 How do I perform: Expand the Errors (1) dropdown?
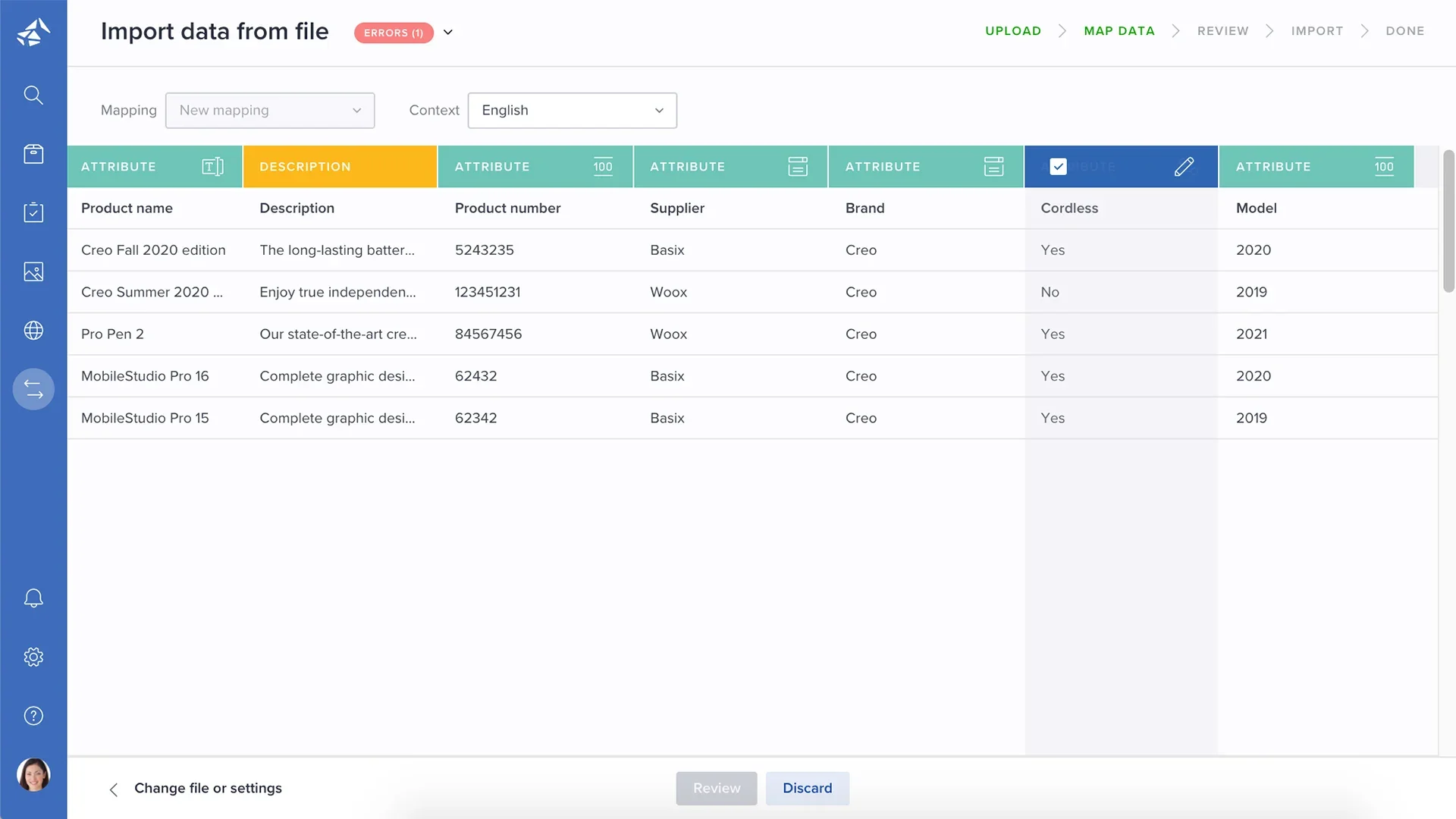point(447,33)
